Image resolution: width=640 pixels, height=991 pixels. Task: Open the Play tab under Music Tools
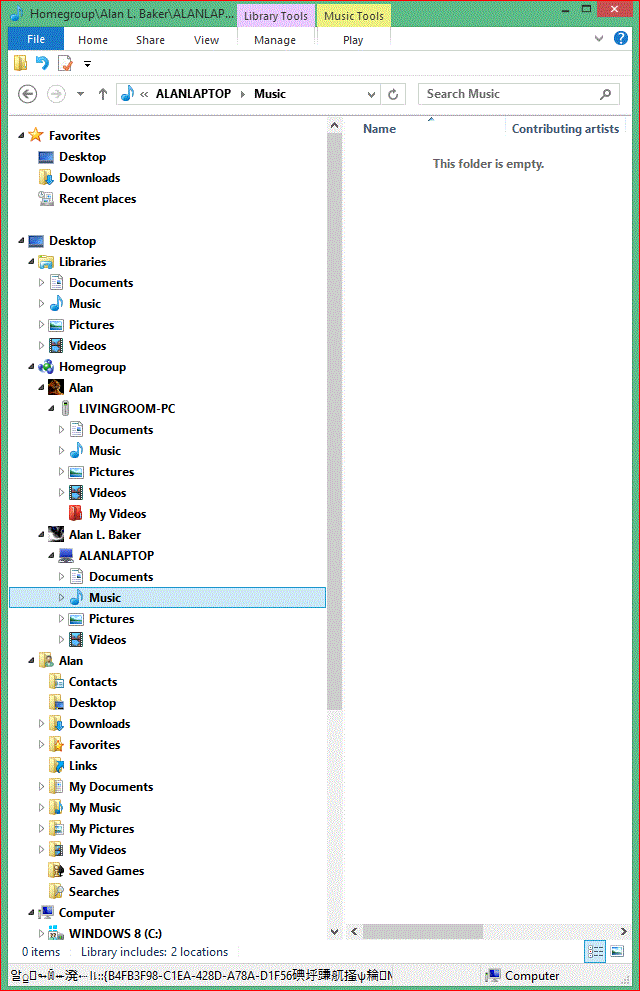[x=353, y=40]
